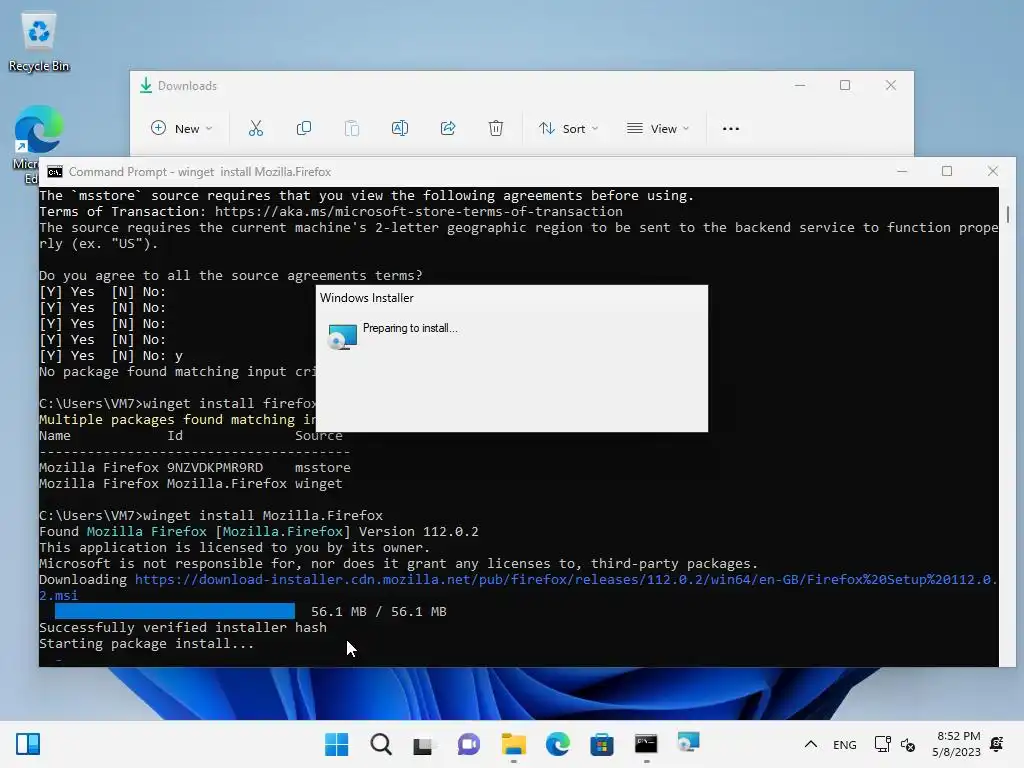The height and width of the screenshot is (768, 1024).
Task: Maximize the Command Prompt window
Action: (x=947, y=171)
